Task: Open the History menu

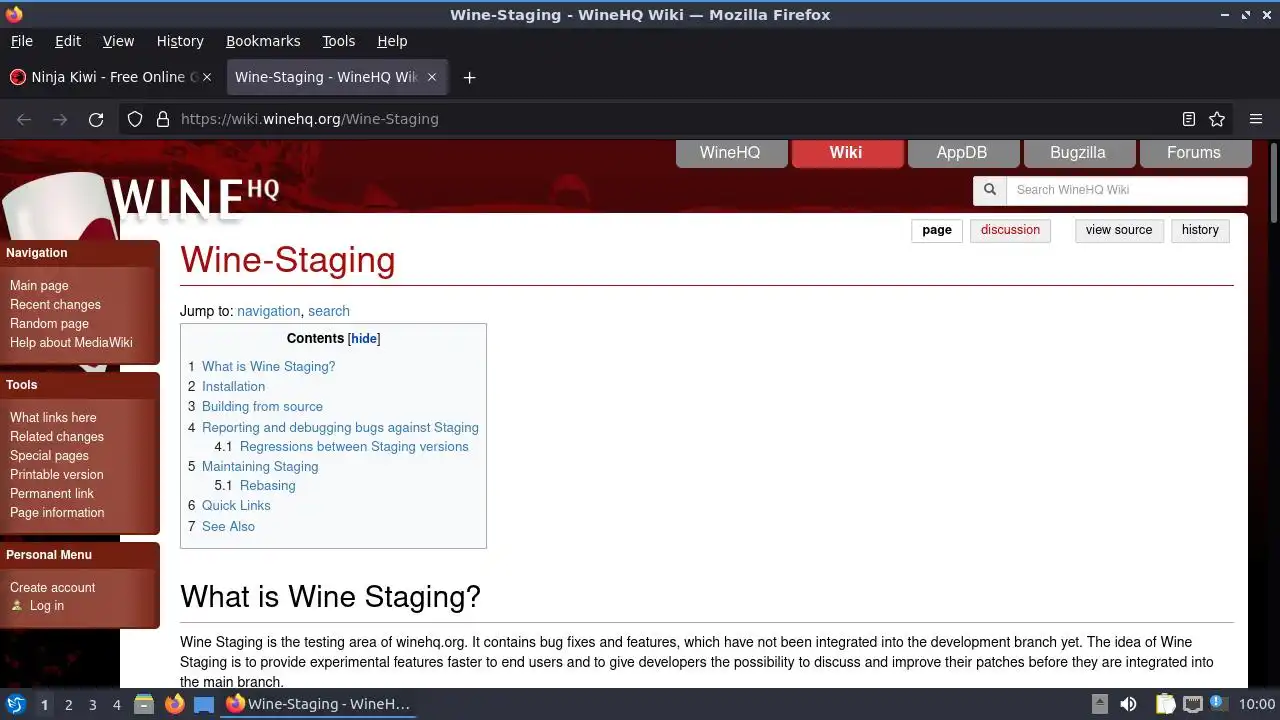Action: tap(180, 41)
